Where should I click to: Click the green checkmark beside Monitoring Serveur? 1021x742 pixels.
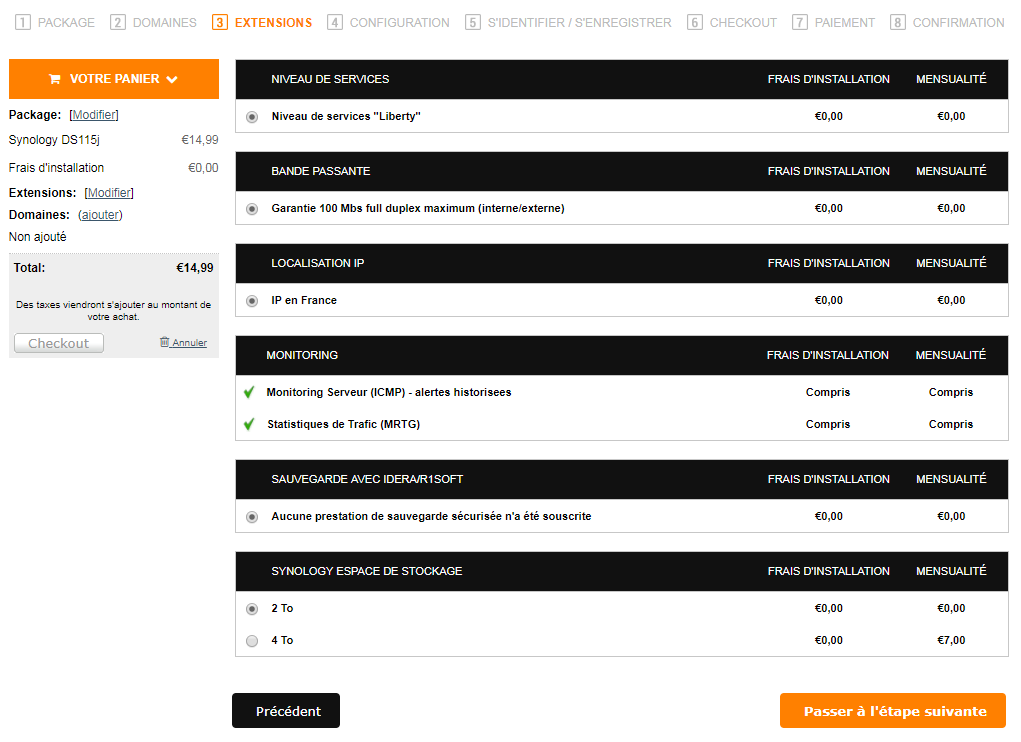point(249,392)
